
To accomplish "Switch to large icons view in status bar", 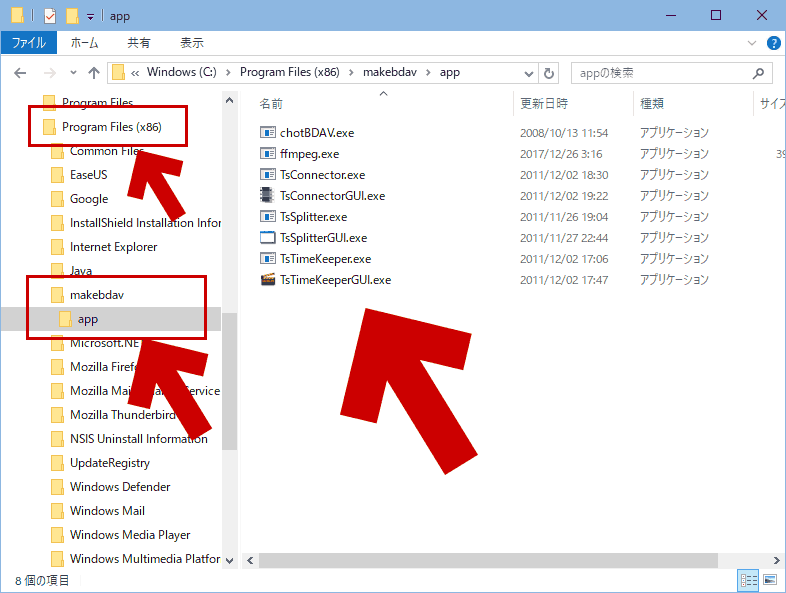I will pyautogui.click(x=770, y=580).
